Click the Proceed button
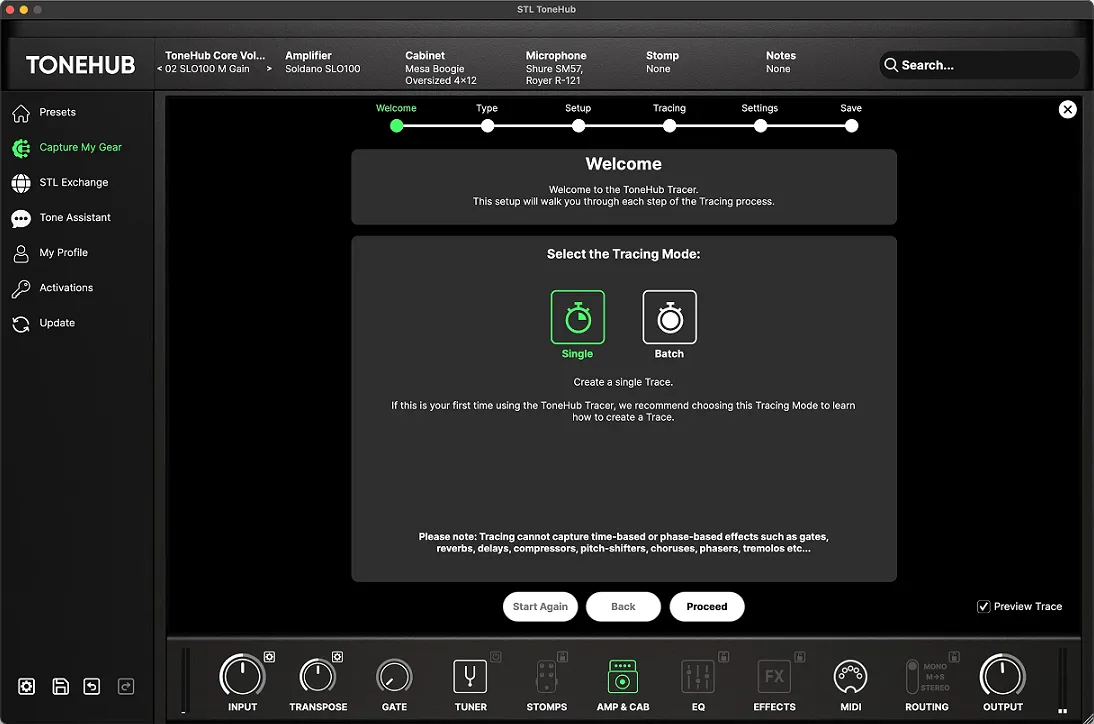This screenshot has height=724, width=1094. (707, 606)
